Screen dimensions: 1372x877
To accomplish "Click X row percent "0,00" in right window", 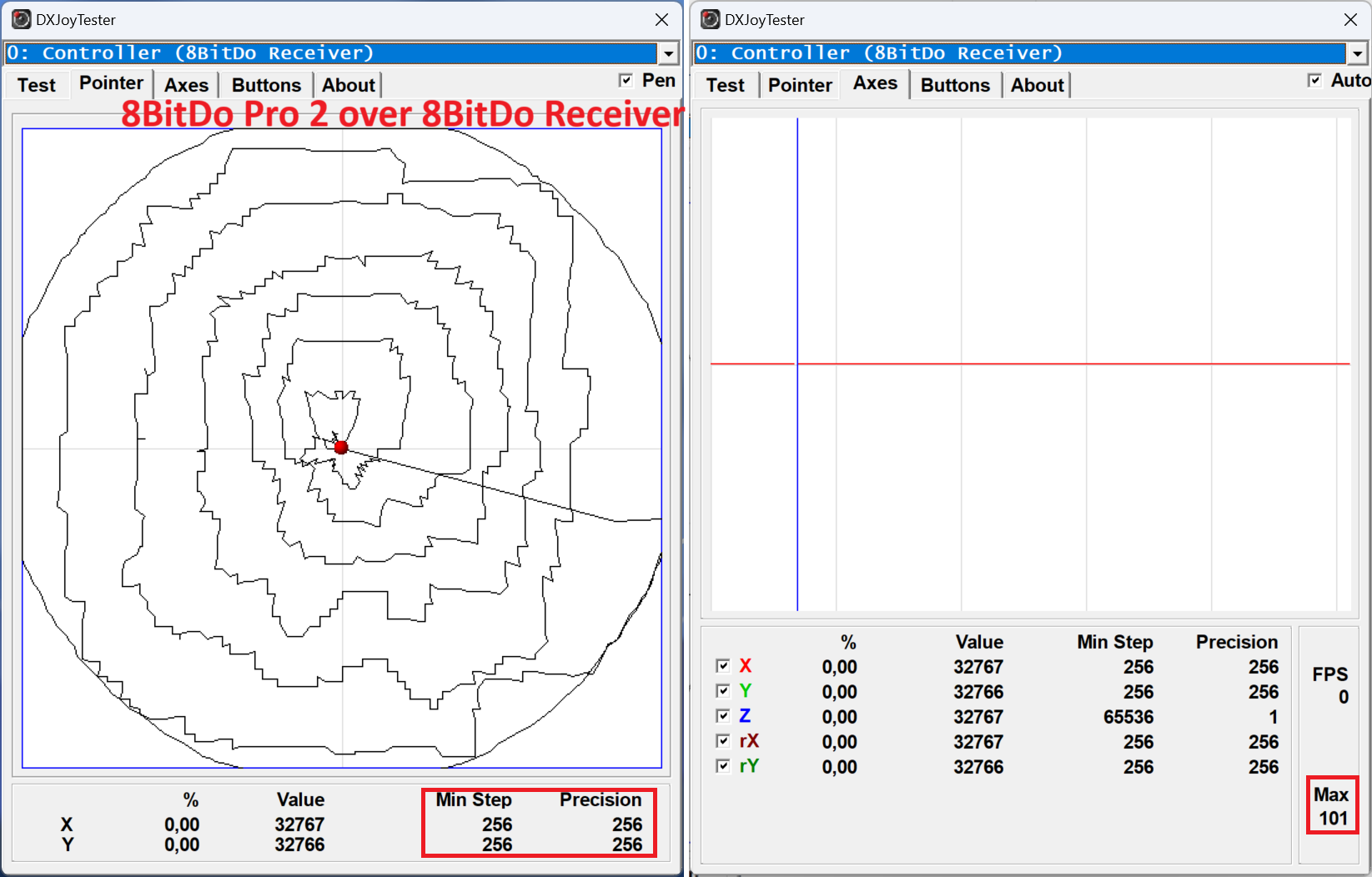I will [839, 667].
